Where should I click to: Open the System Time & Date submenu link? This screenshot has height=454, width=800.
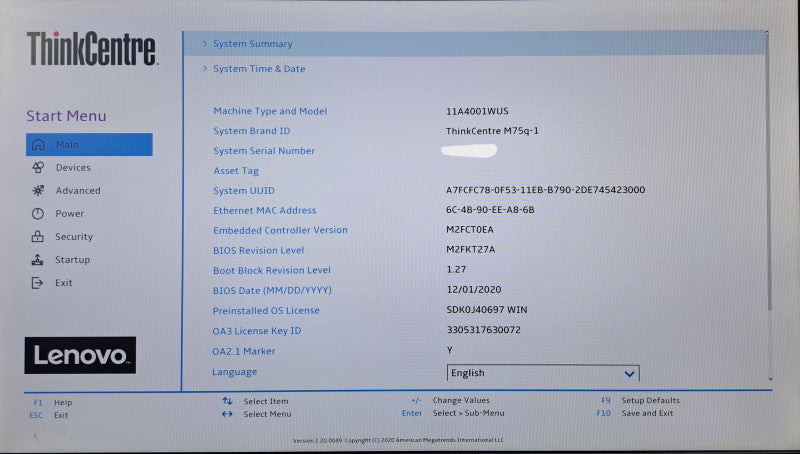tap(259, 69)
